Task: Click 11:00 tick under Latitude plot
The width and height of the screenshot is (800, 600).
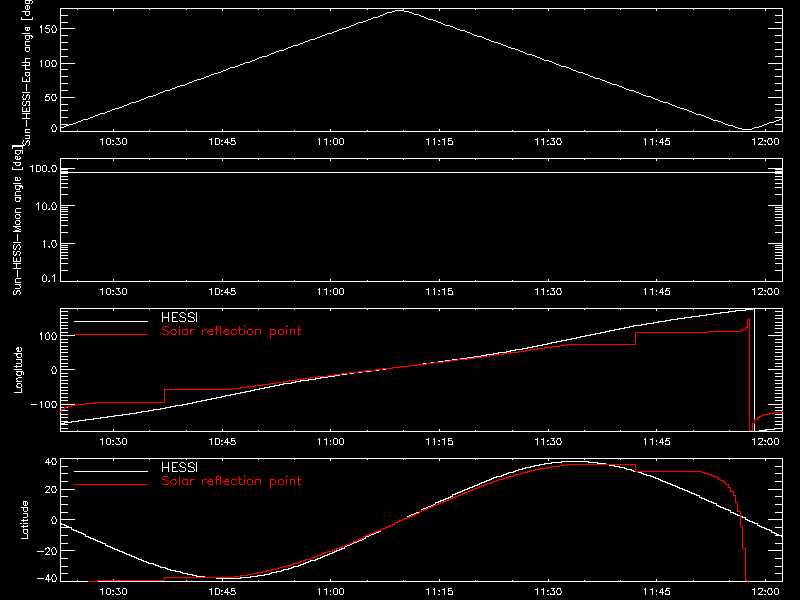Action: coord(331,592)
